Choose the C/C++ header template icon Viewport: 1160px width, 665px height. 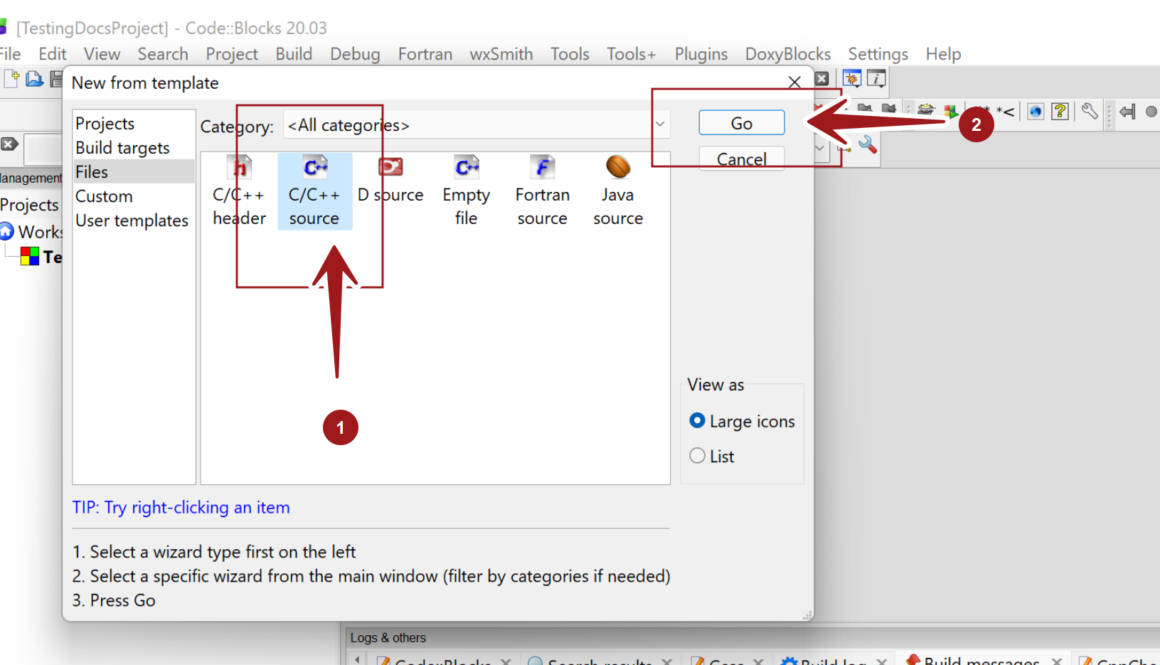click(x=239, y=191)
